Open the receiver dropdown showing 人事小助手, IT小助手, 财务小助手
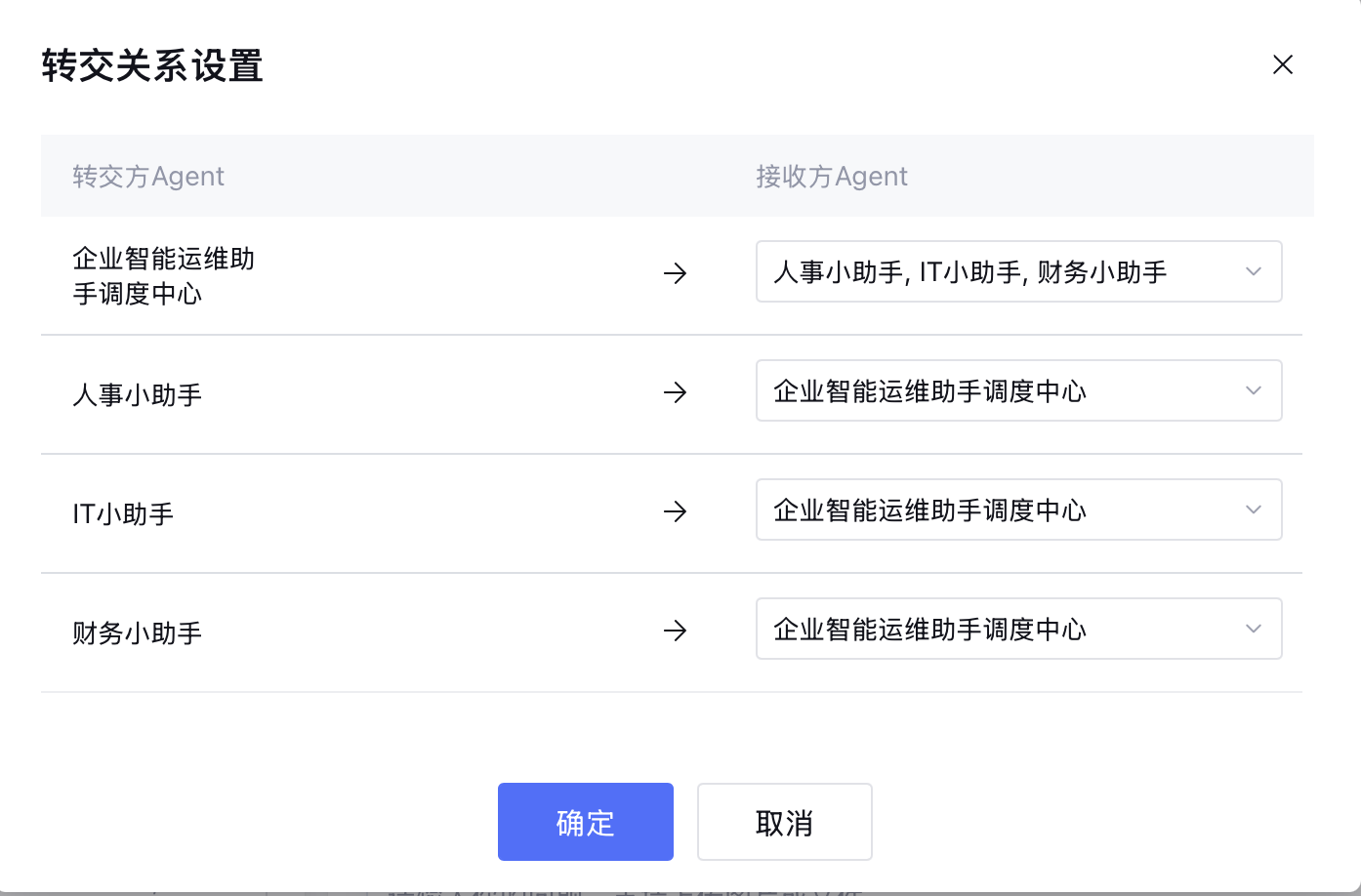1361x896 pixels. 1019,271
